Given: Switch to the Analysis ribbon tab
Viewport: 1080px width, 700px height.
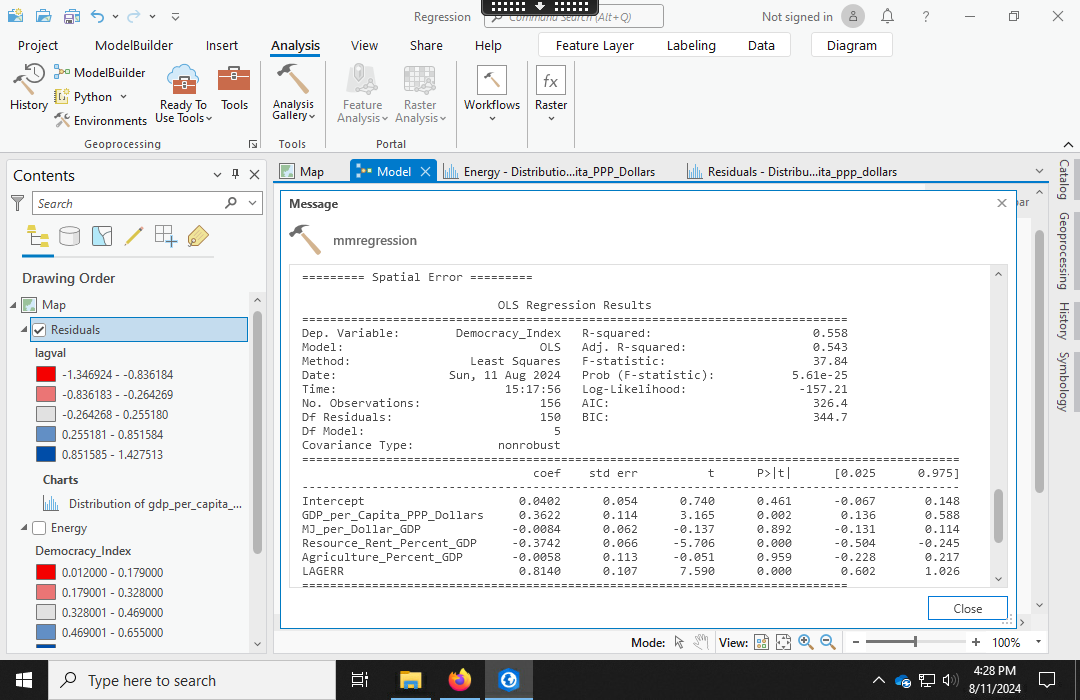Looking at the screenshot, I should [295, 45].
